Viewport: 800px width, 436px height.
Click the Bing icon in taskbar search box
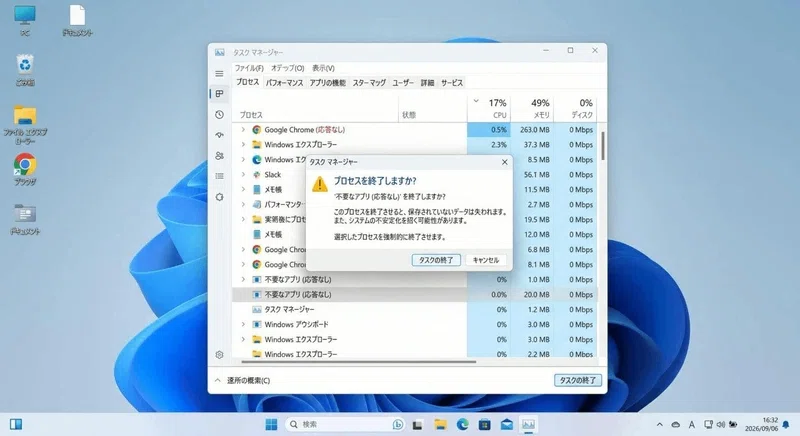(398, 424)
